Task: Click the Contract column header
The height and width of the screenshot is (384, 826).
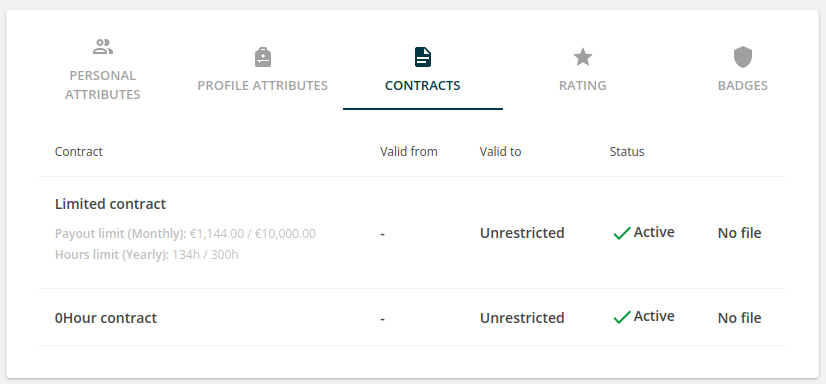Action: [x=78, y=152]
